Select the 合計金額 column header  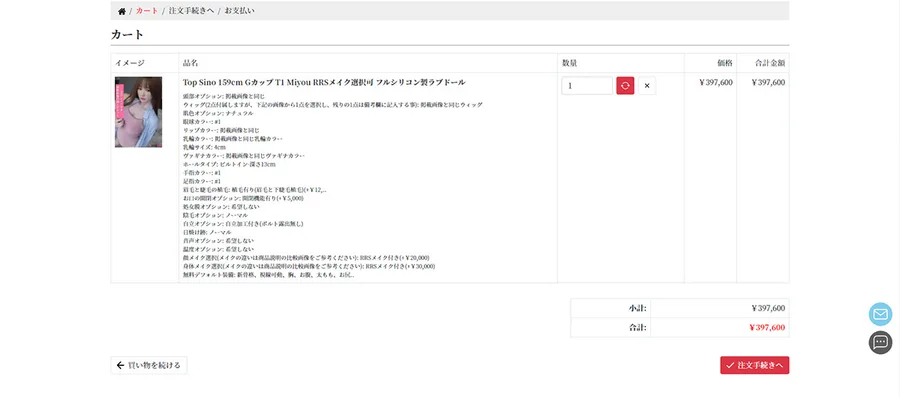(770, 63)
